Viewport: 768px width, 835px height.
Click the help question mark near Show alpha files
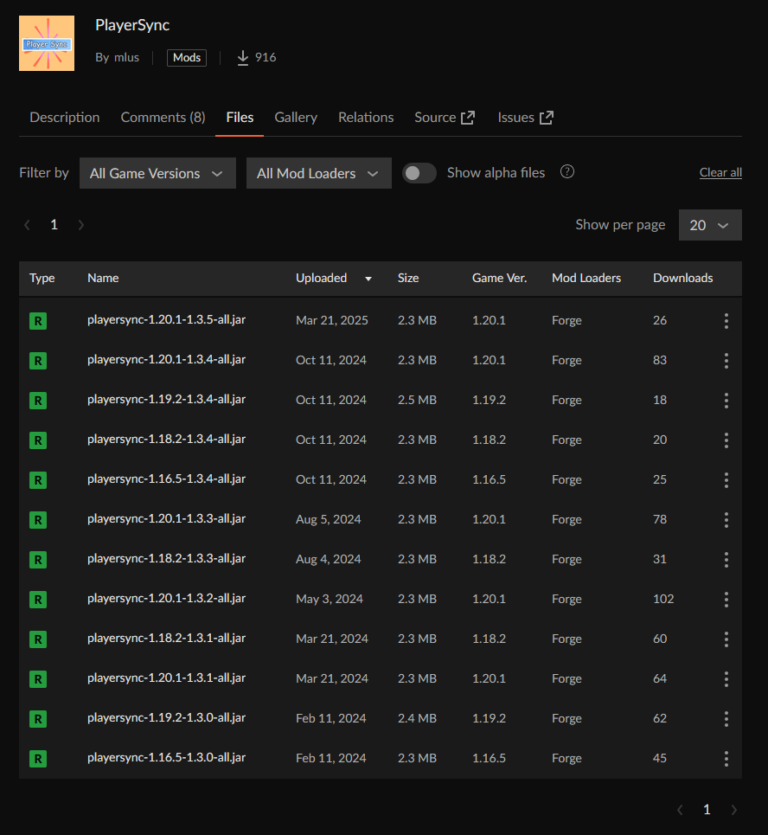567,172
